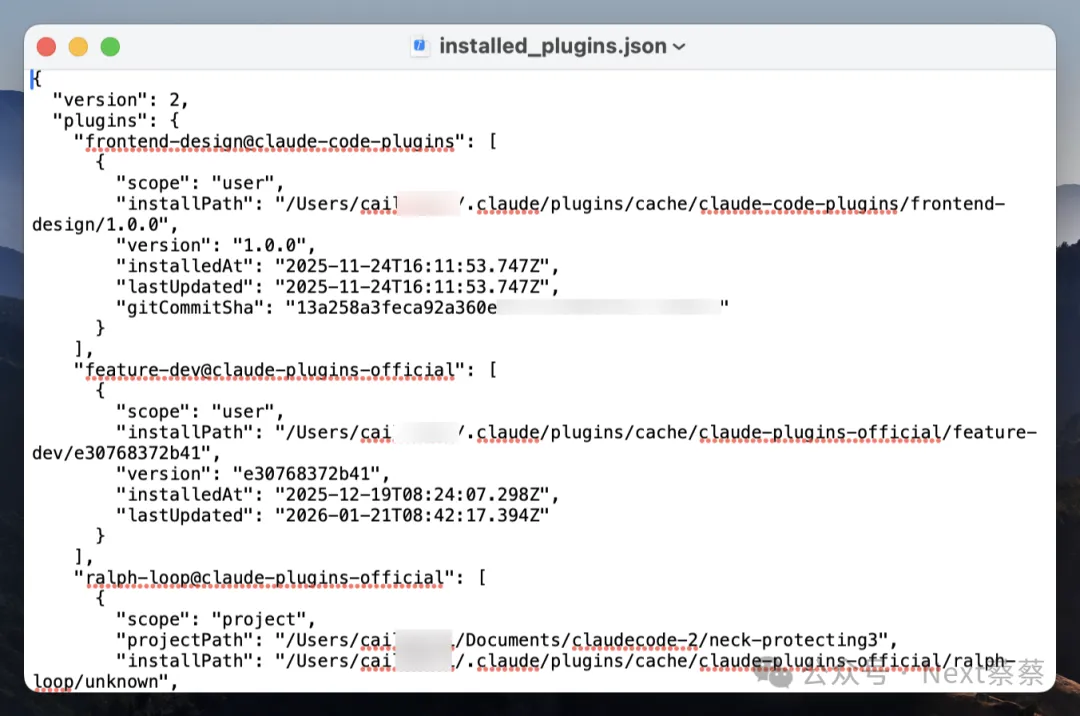The width and height of the screenshot is (1080, 716).
Task: Click the gitCommitSha value starting 13a258a3
Action: pos(391,307)
